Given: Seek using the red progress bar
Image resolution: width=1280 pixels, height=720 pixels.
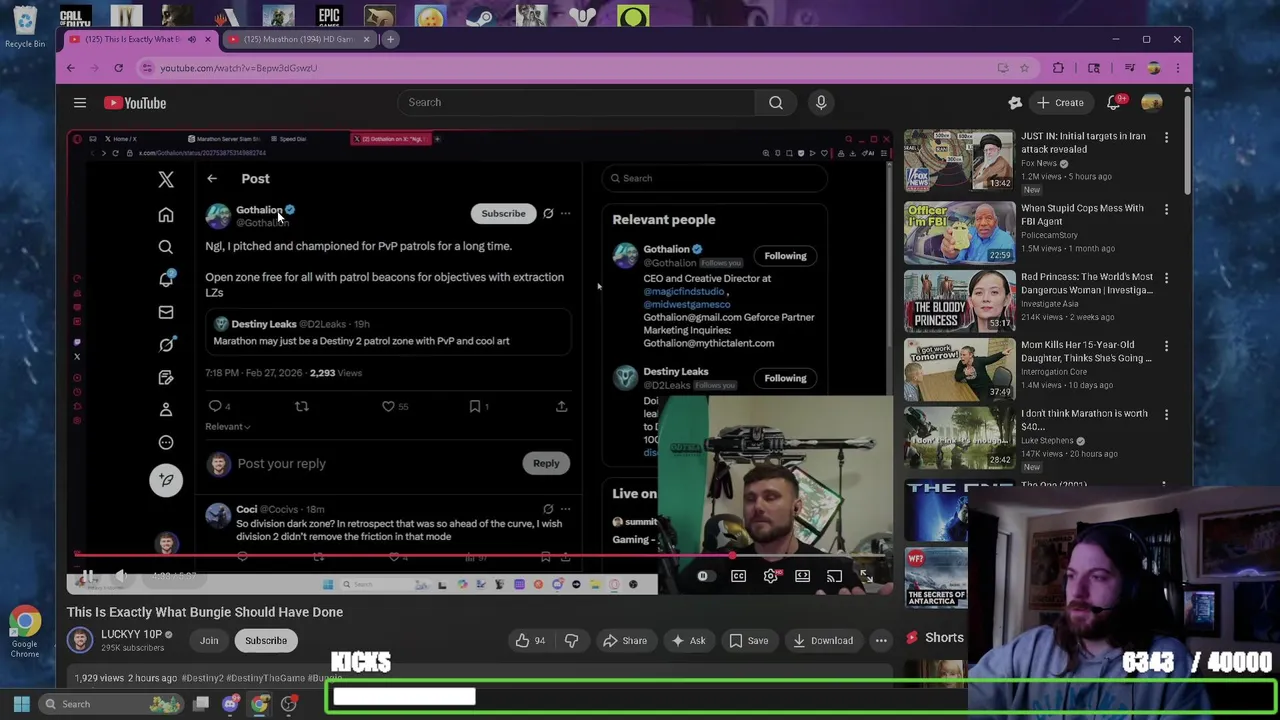Looking at the screenshot, I should (480, 555).
